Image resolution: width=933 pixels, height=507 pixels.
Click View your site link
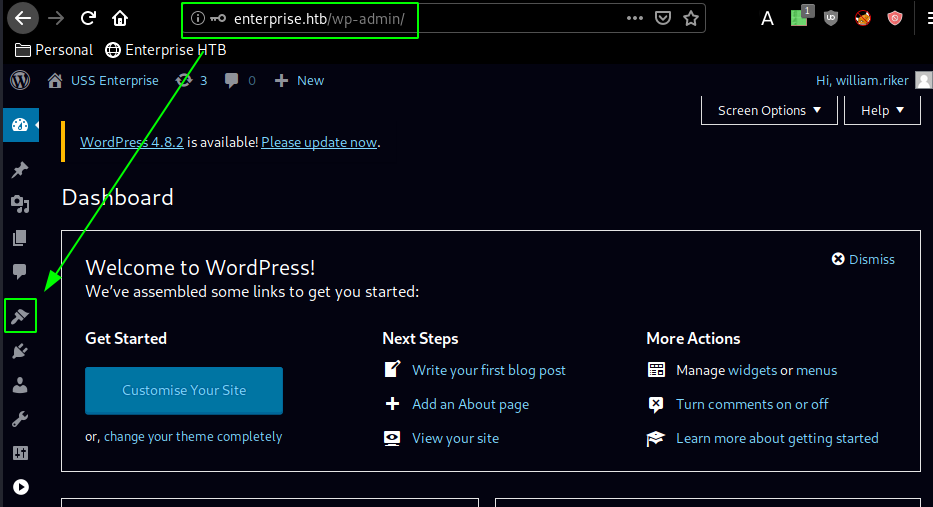tap(455, 439)
